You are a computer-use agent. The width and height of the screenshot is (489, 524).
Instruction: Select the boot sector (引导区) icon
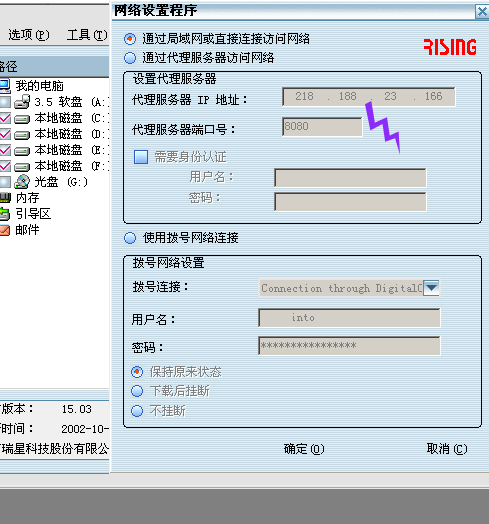coord(5,214)
